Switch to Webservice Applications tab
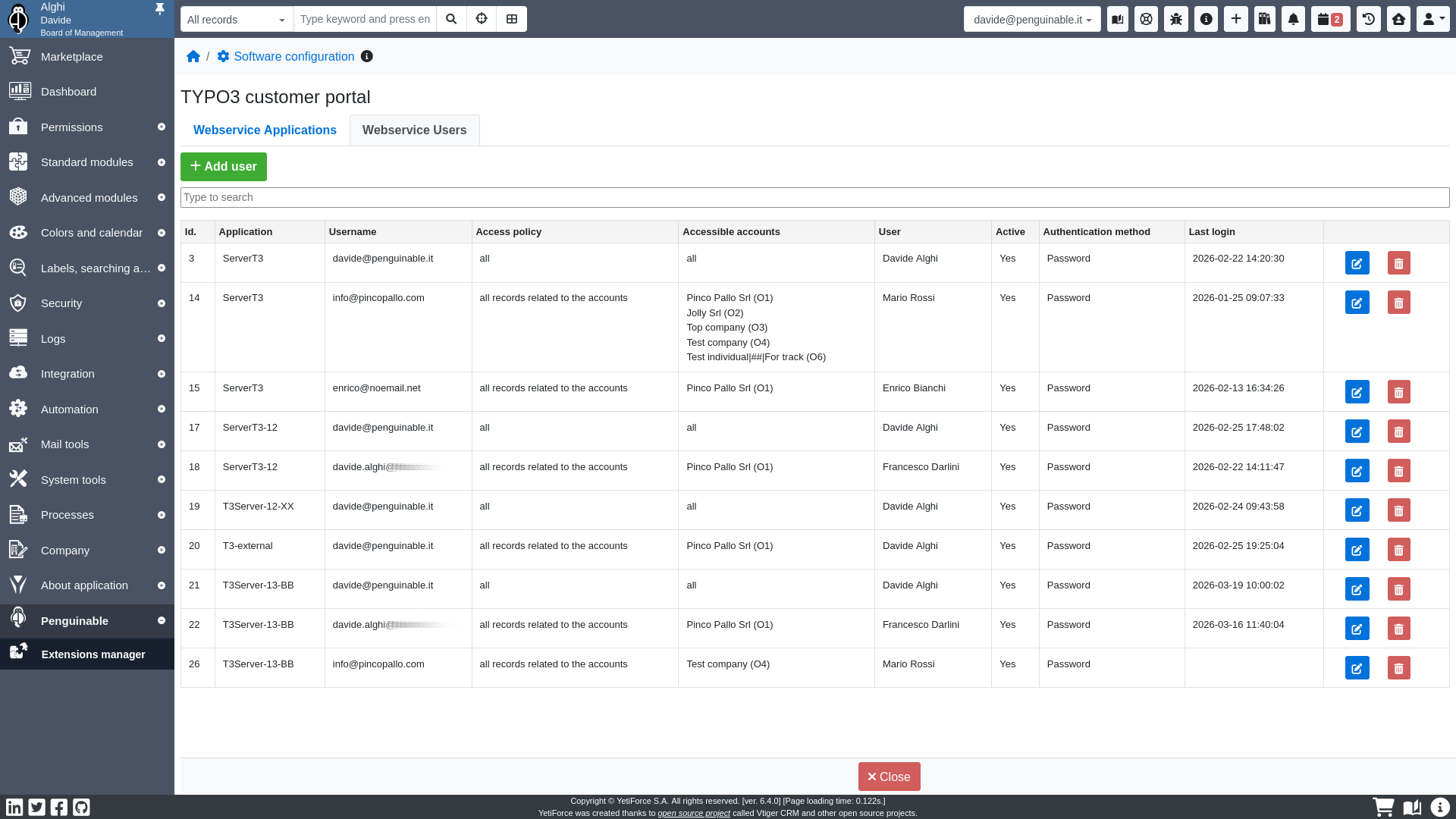 [265, 130]
